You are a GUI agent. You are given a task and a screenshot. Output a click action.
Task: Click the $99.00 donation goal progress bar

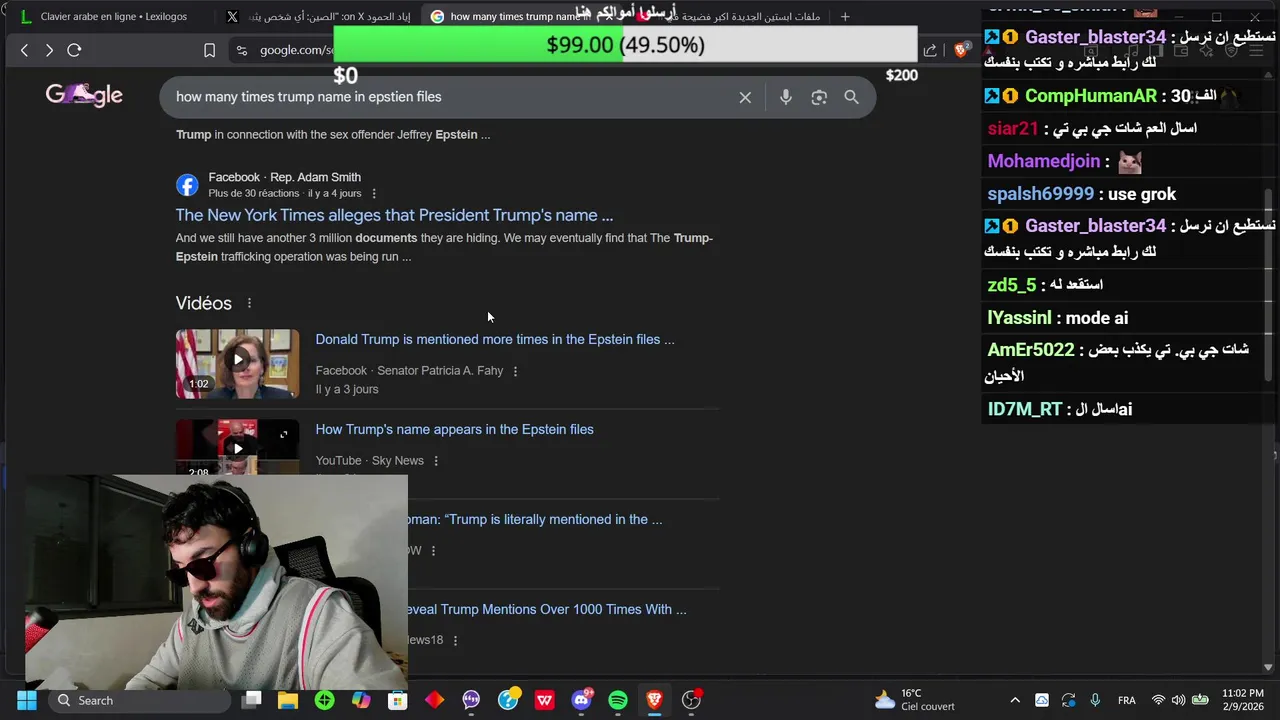(x=625, y=45)
